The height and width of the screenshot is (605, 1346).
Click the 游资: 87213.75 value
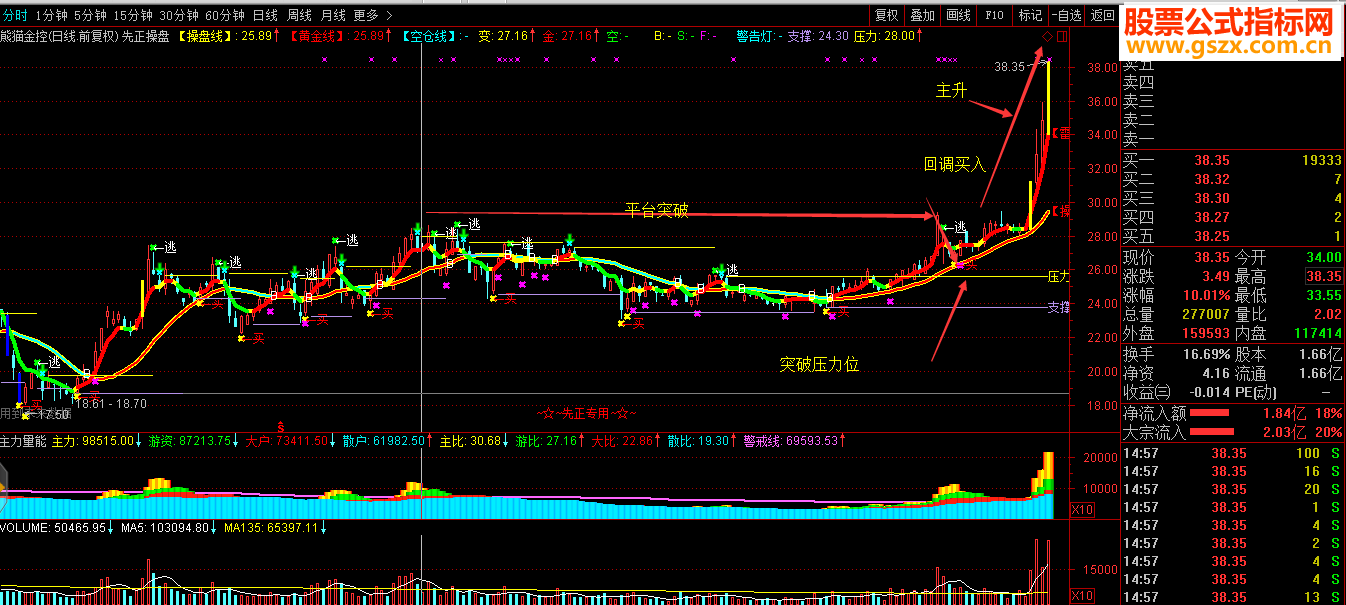(x=190, y=441)
